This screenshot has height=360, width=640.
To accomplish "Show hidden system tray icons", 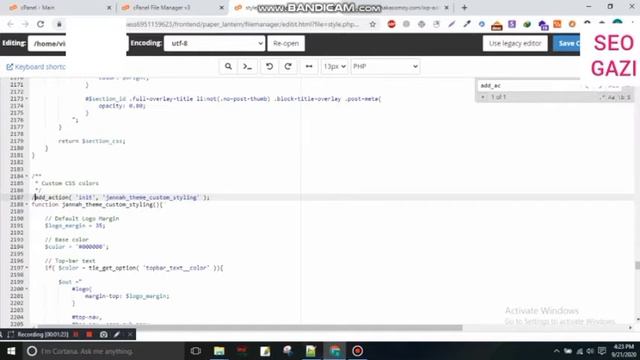I will [556, 351].
